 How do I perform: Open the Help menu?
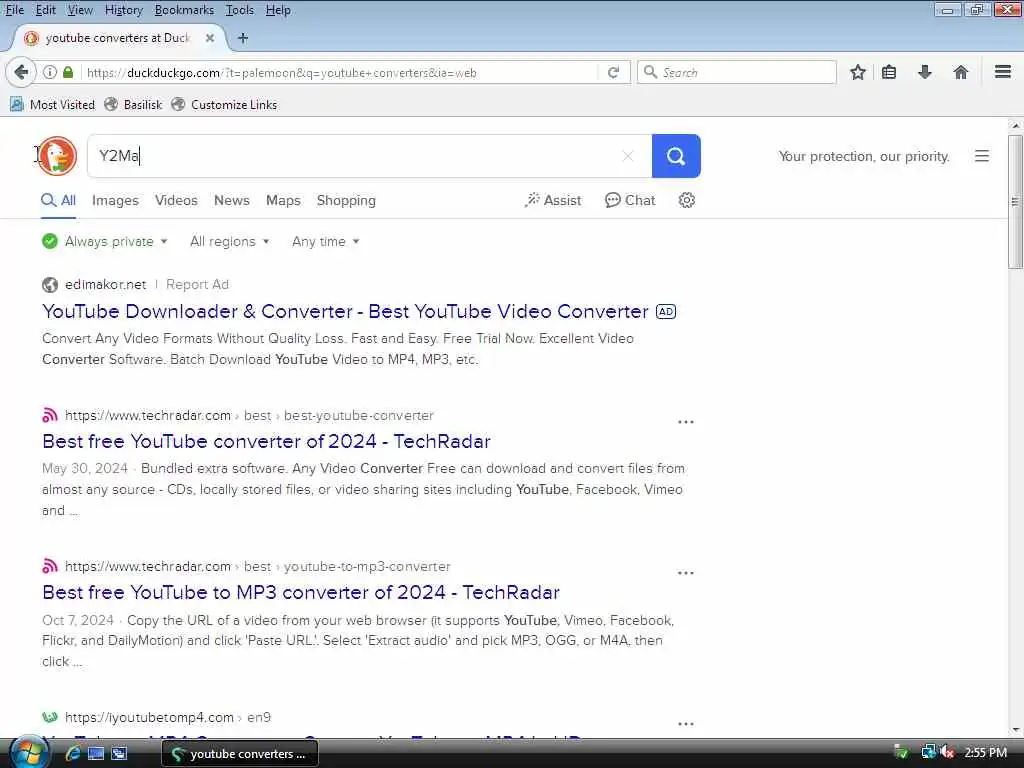tap(278, 10)
